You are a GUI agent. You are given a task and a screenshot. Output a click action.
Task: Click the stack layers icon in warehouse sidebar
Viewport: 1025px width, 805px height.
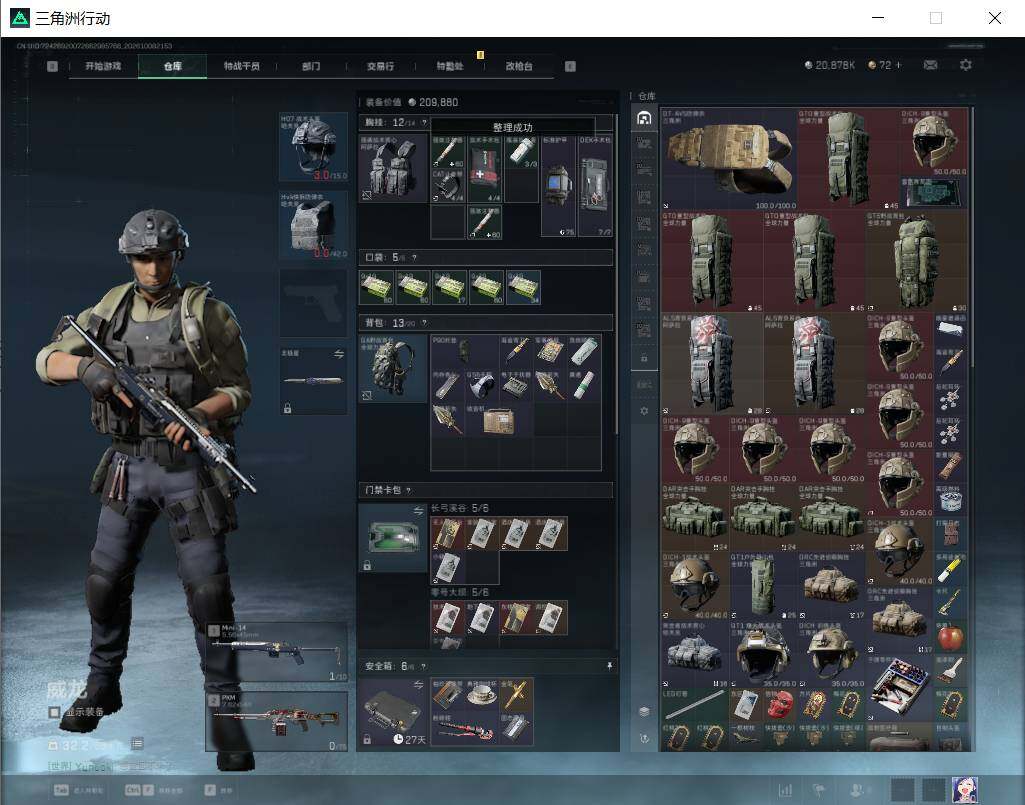tap(644, 711)
